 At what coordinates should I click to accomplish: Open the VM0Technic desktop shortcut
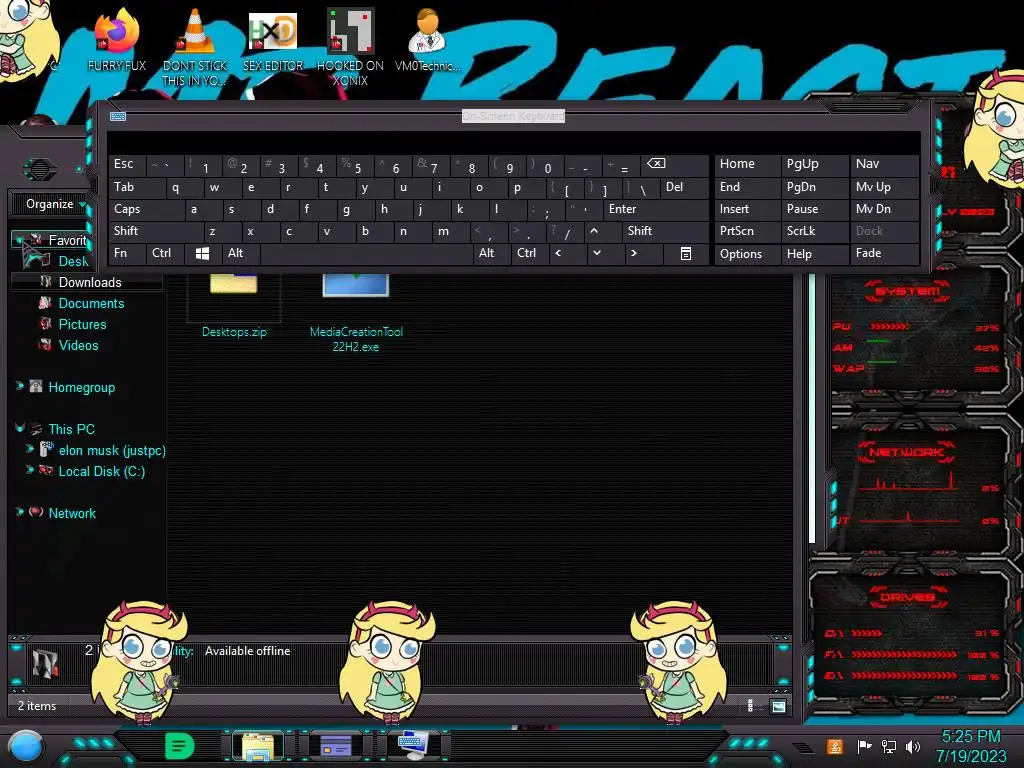(x=427, y=39)
